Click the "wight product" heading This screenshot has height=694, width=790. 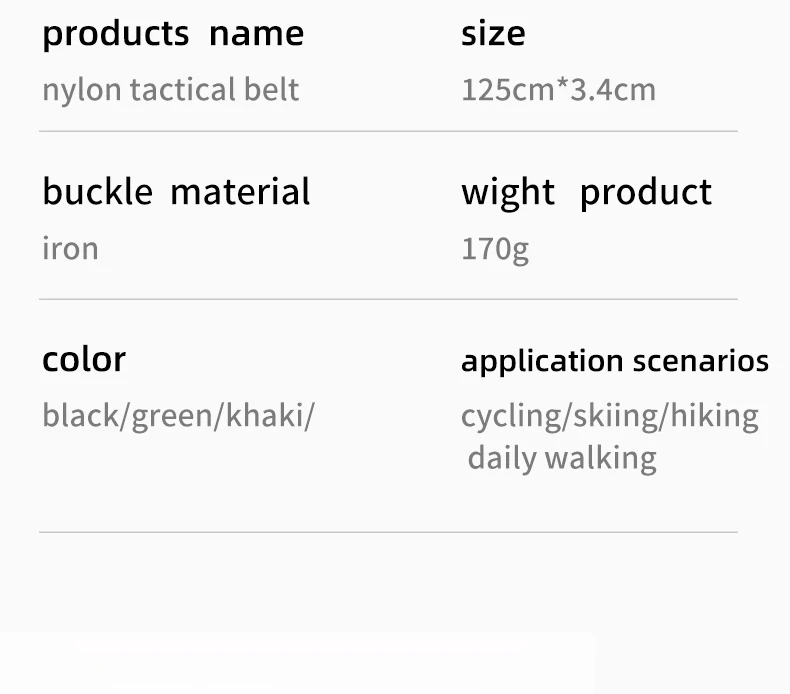pos(586,192)
